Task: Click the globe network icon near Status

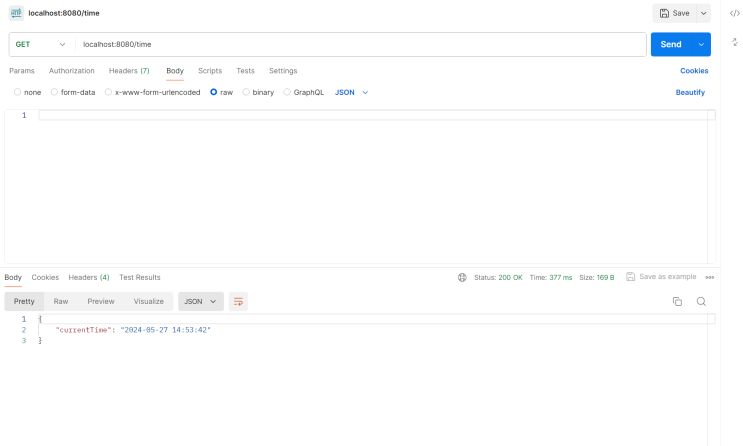Action: [462, 277]
